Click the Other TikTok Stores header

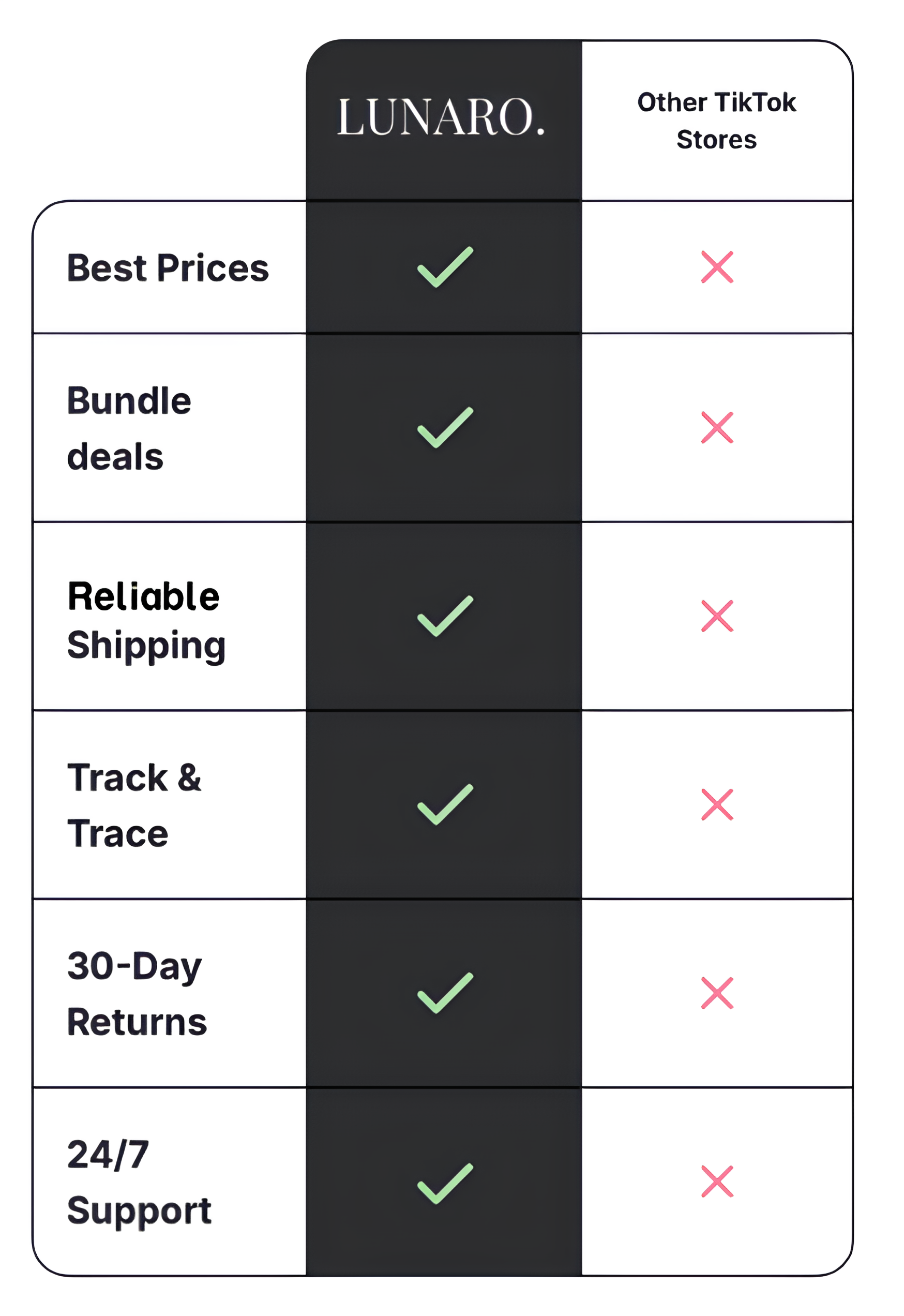pos(716,121)
